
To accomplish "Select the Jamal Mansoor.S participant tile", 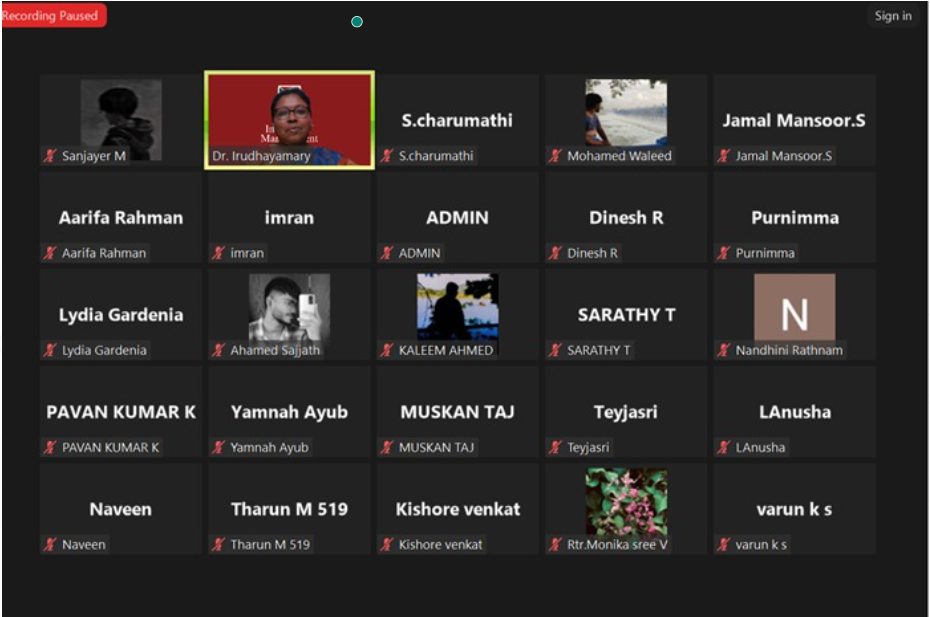I will 794,119.
